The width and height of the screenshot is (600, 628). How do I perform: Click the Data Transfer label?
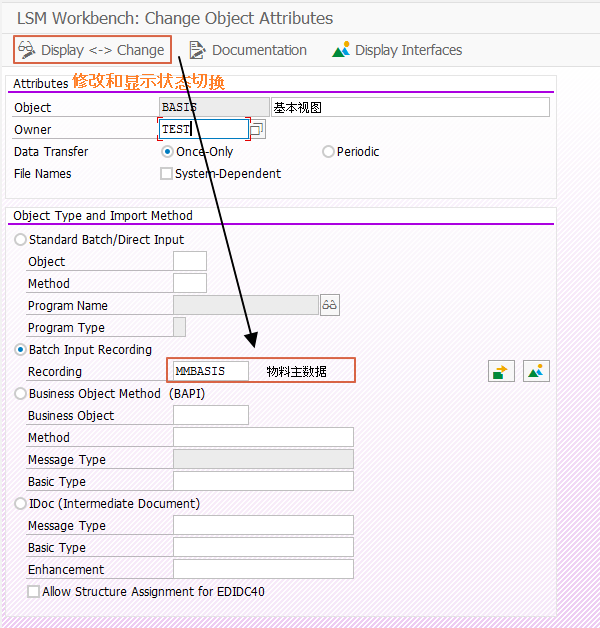click(x=51, y=152)
